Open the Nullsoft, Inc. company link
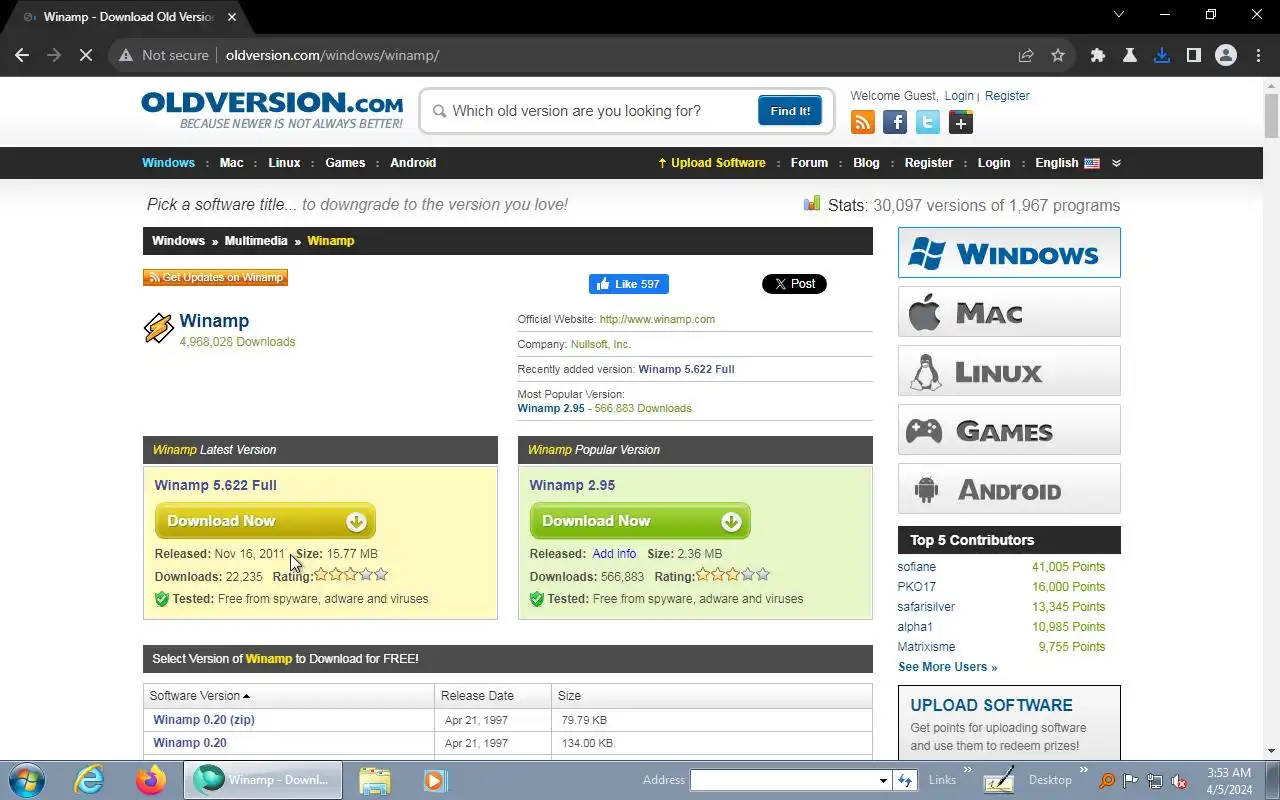This screenshot has width=1280, height=800. point(601,344)
